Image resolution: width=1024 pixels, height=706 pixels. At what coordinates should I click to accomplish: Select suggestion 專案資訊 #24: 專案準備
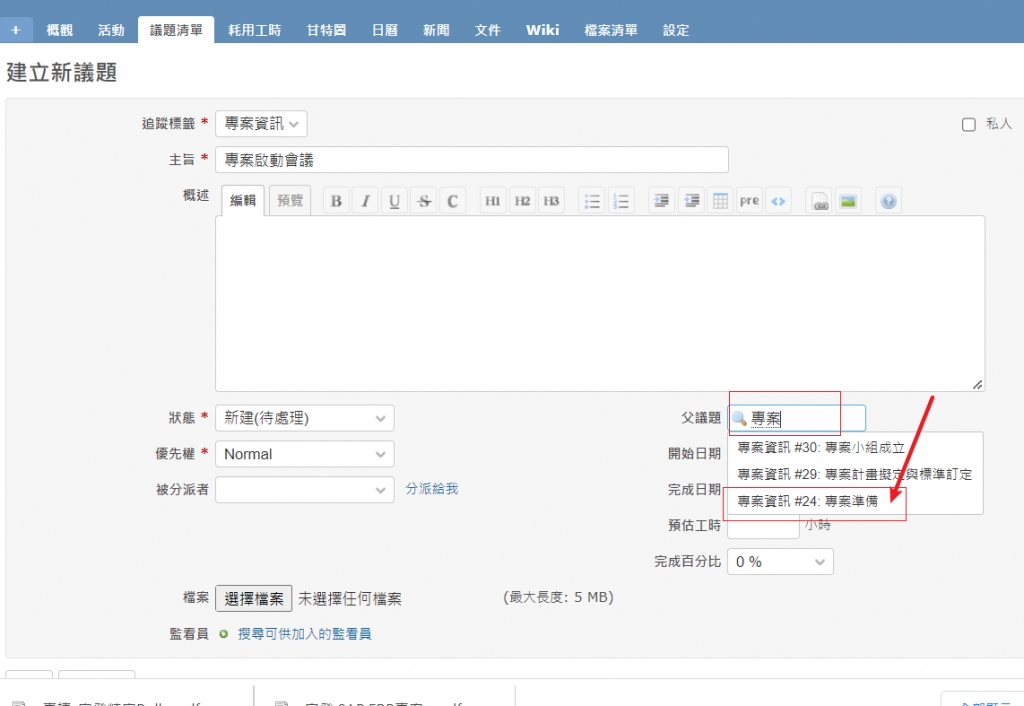click(807, 501)
